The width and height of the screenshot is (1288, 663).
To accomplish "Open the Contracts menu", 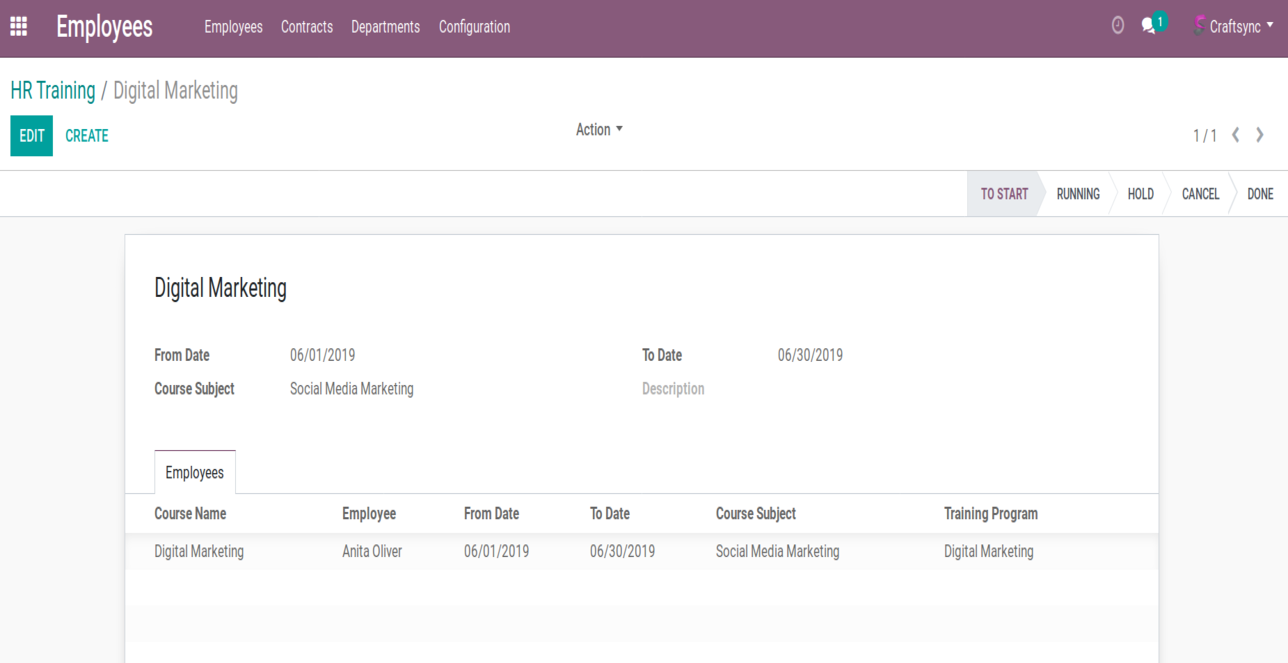I will [307, 27].
